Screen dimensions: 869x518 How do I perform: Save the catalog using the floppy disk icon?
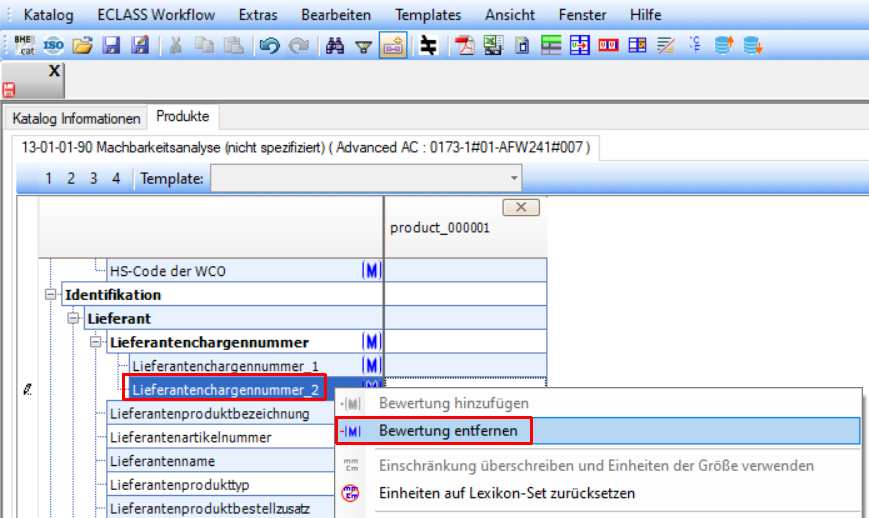[111, 45]
